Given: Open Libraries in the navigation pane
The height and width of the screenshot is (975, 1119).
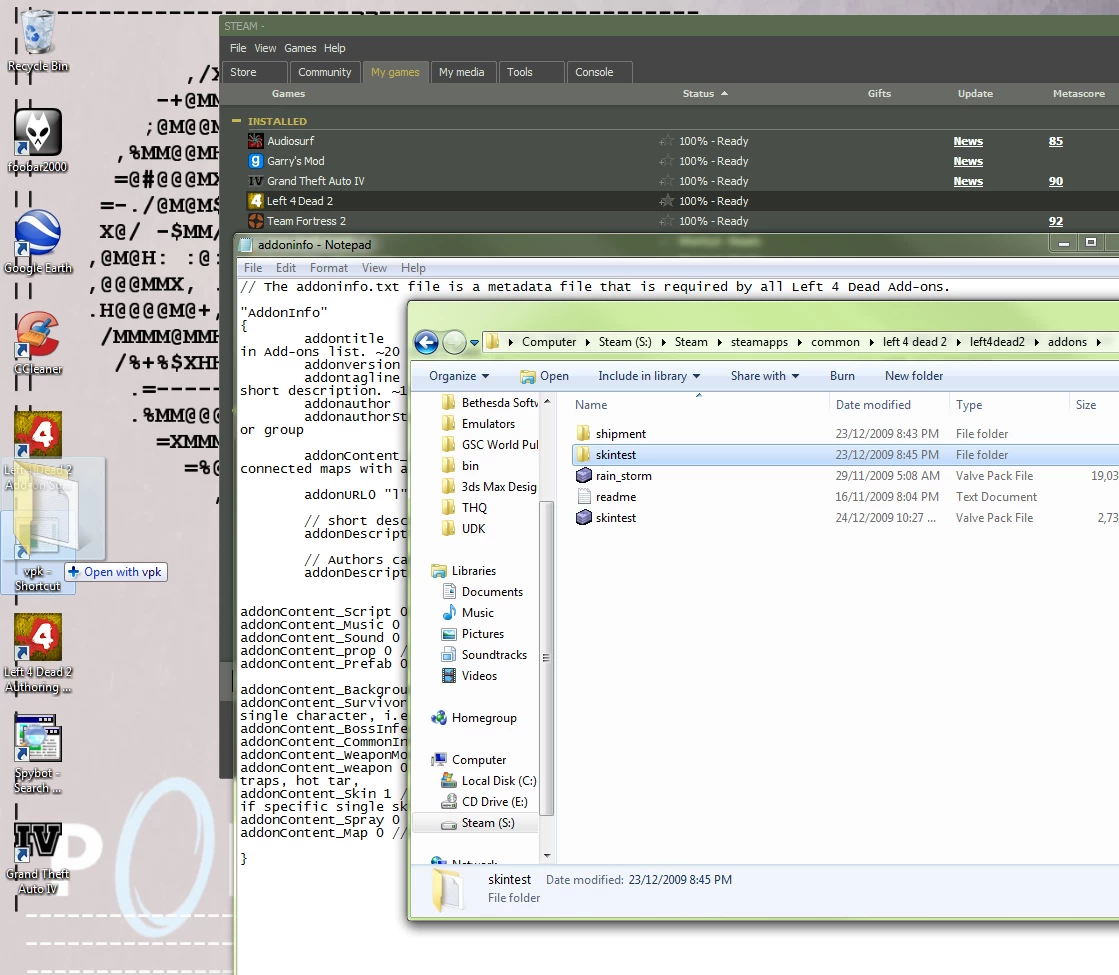Looking at the screenshot, I should click(473, 570).
